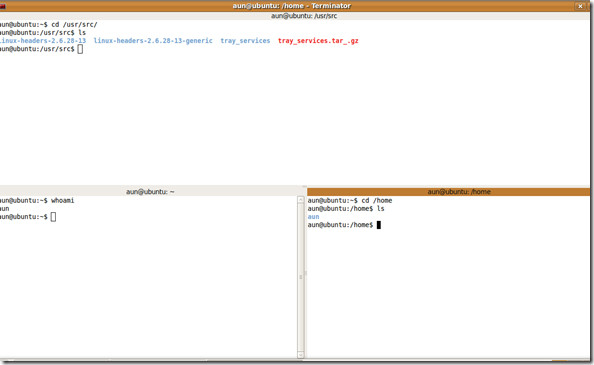Click the window title 'aun@ubuntu: /home - Terminator'
This screenshot has height=365, width=594.
pyautogui.click(x=292, y=6)
